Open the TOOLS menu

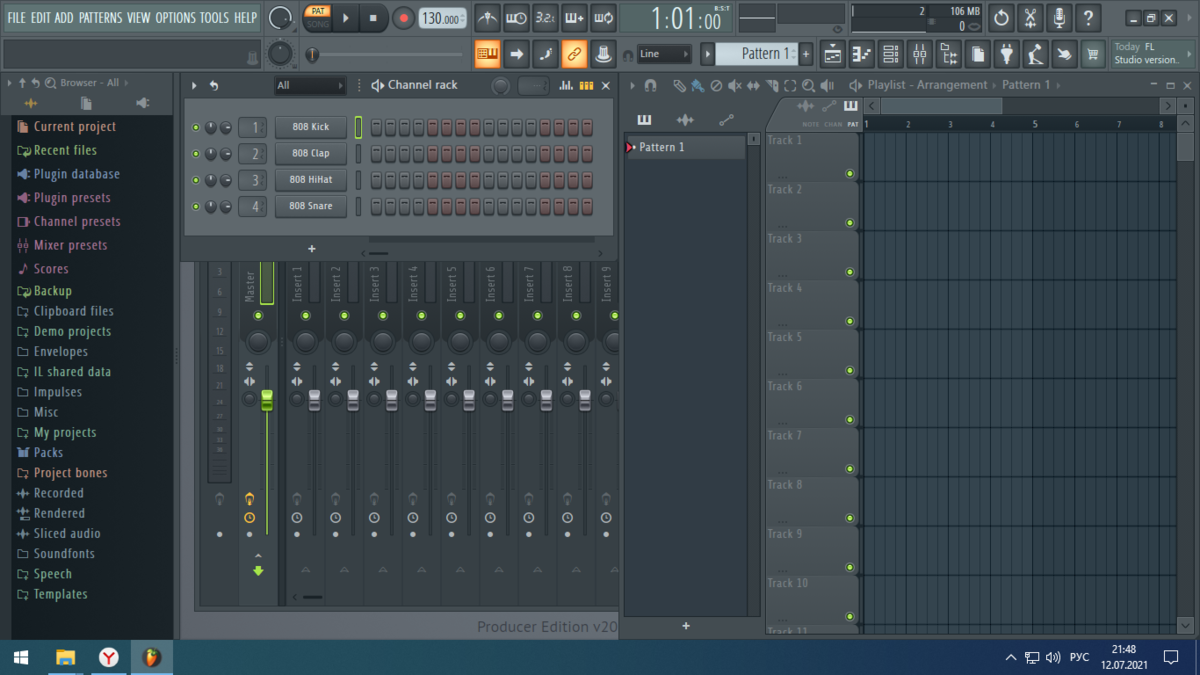pos(214,18)
